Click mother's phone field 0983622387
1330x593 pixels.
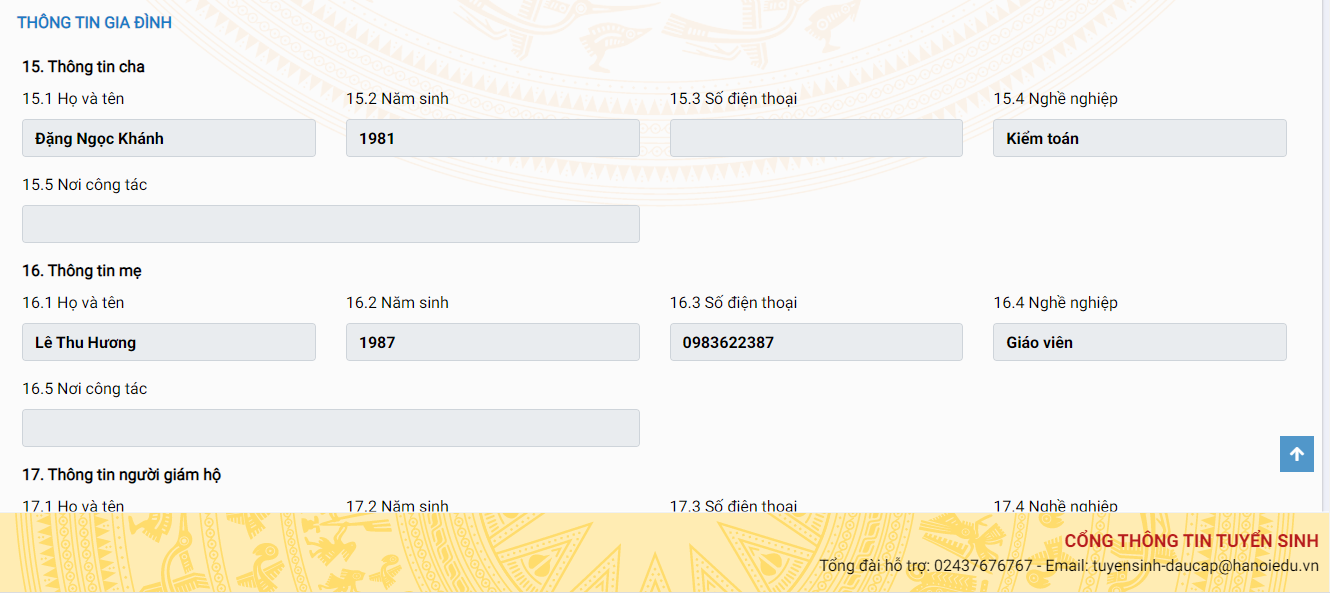point(816,342)
